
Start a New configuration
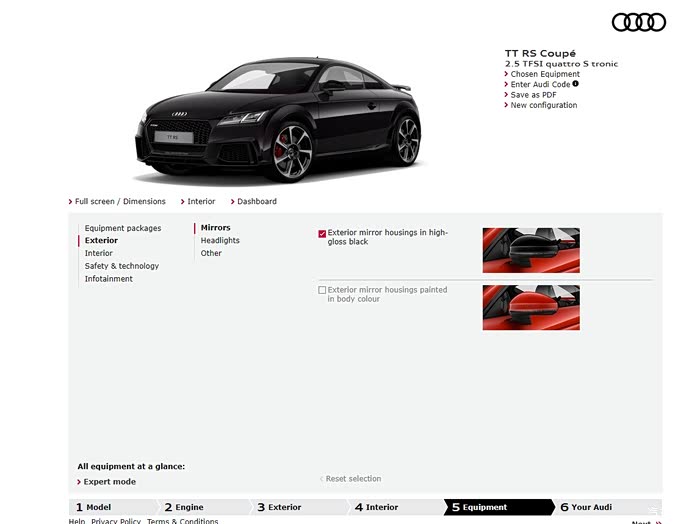(x=543, y=105)
